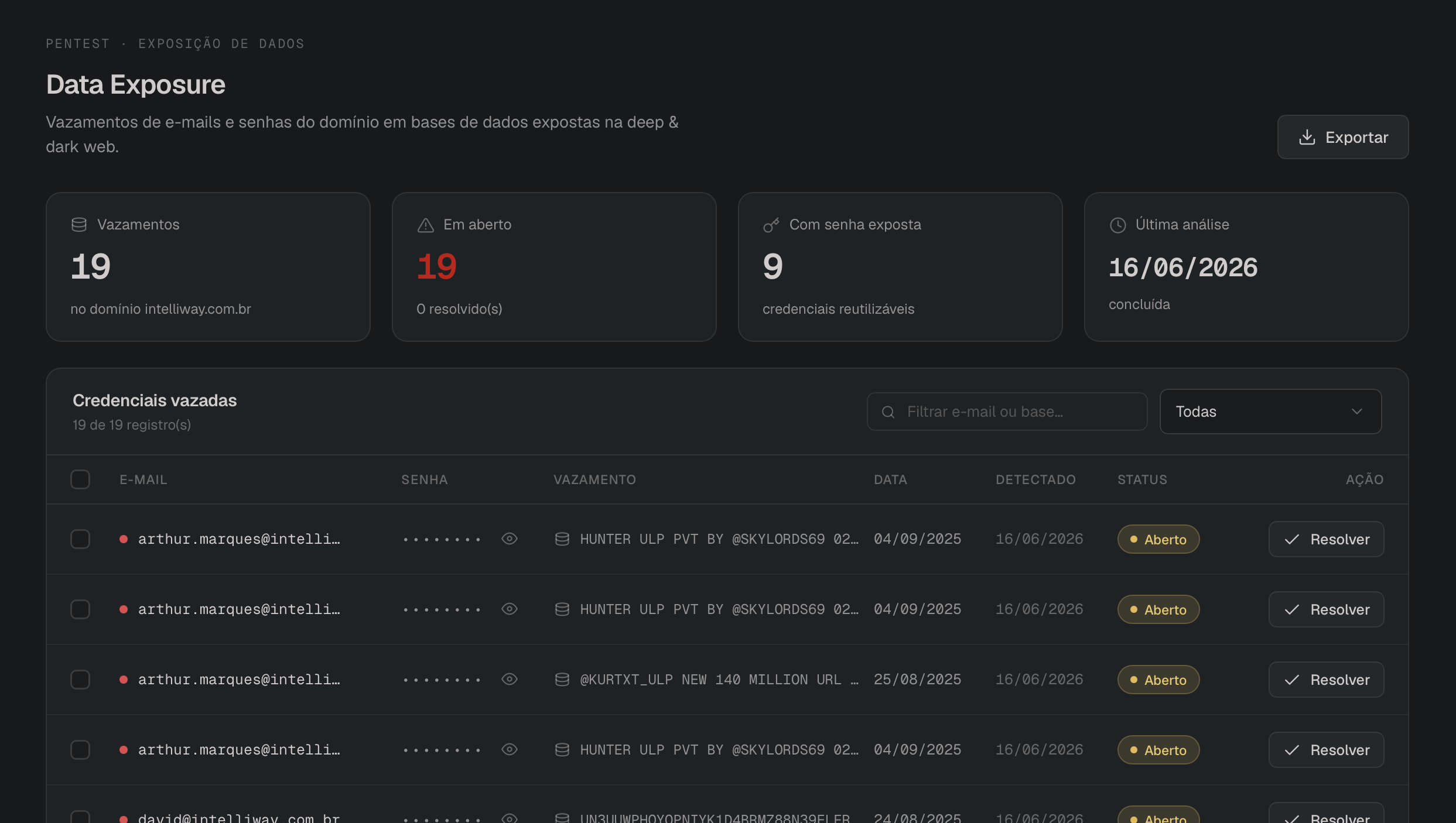Focus the Filtrar e-mail ou base input
Image resolution: width=1456 pixels, height=823 pixels.
(x=1007, y=411)
